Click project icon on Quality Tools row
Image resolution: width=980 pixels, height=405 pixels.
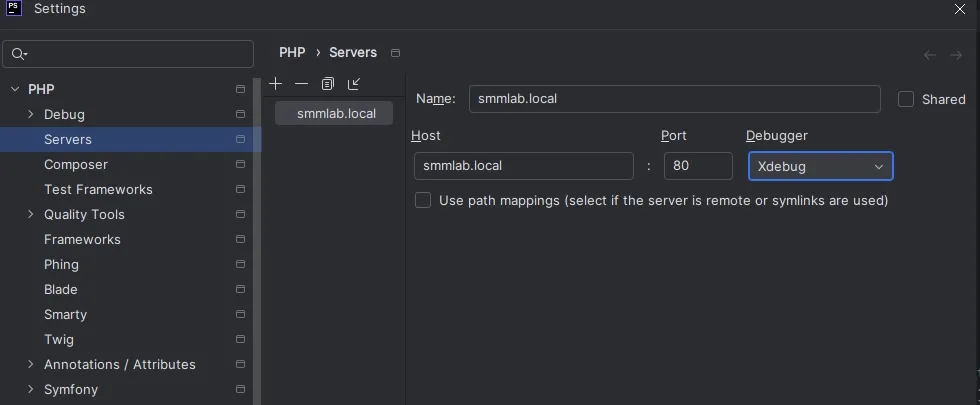point(240,214)
